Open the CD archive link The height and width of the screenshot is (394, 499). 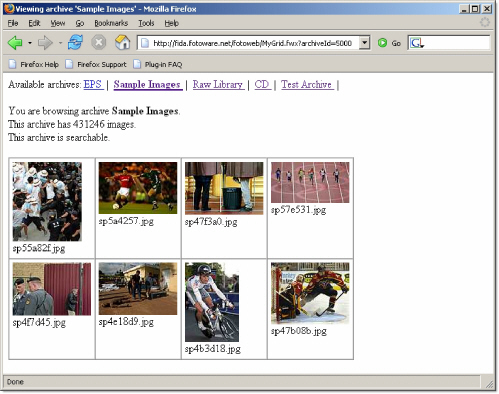click(x=262, y=84)
